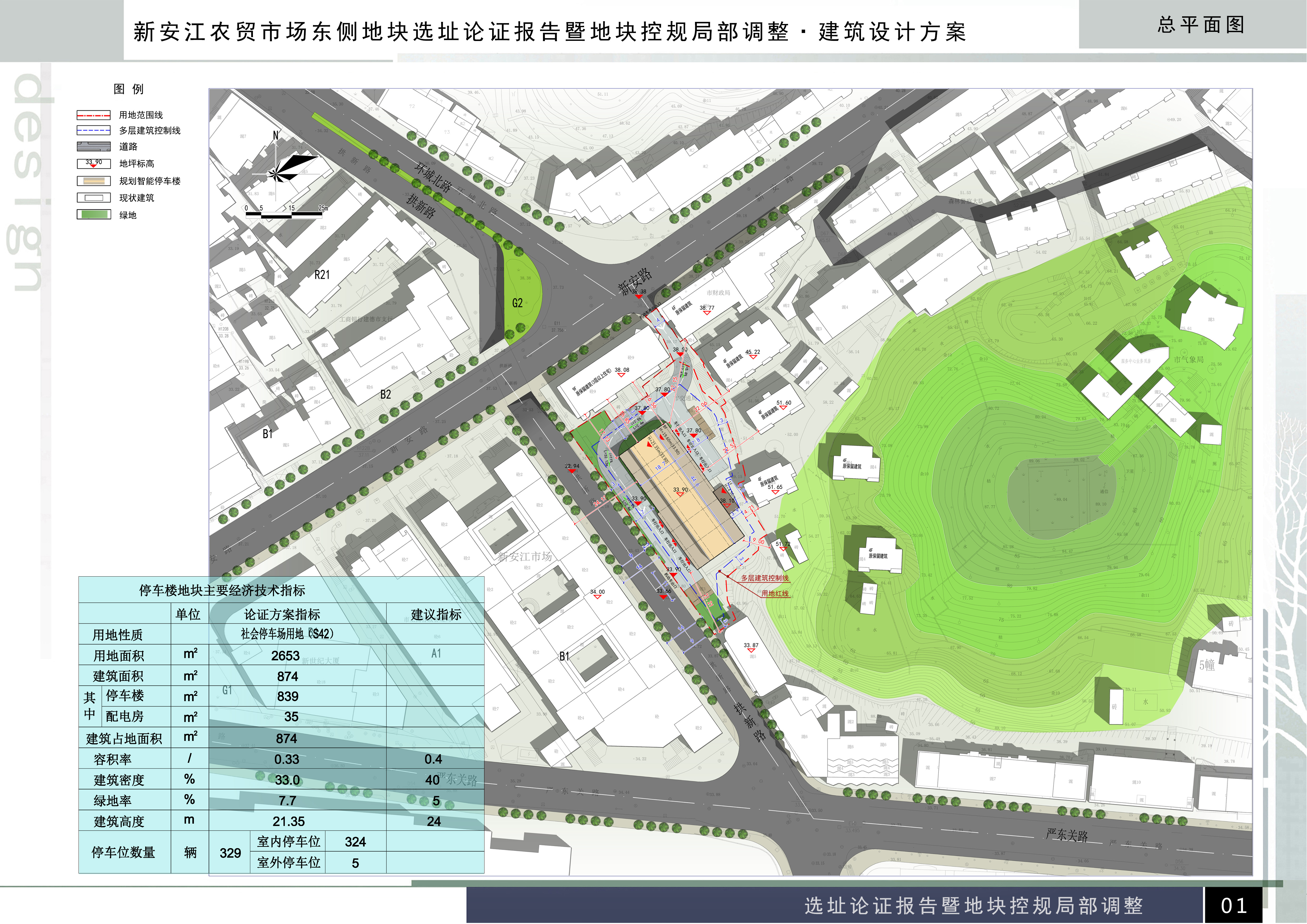Viewport: 1307px width, 924px height.
Task: Click the 建筑面积 value 874
Action: coord(287,676)
